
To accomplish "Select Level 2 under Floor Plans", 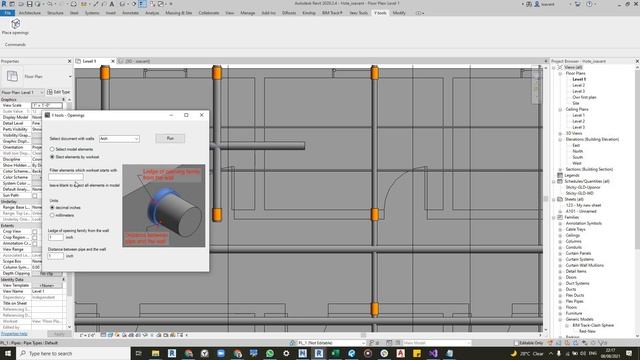I will click(x=578, y=85).
